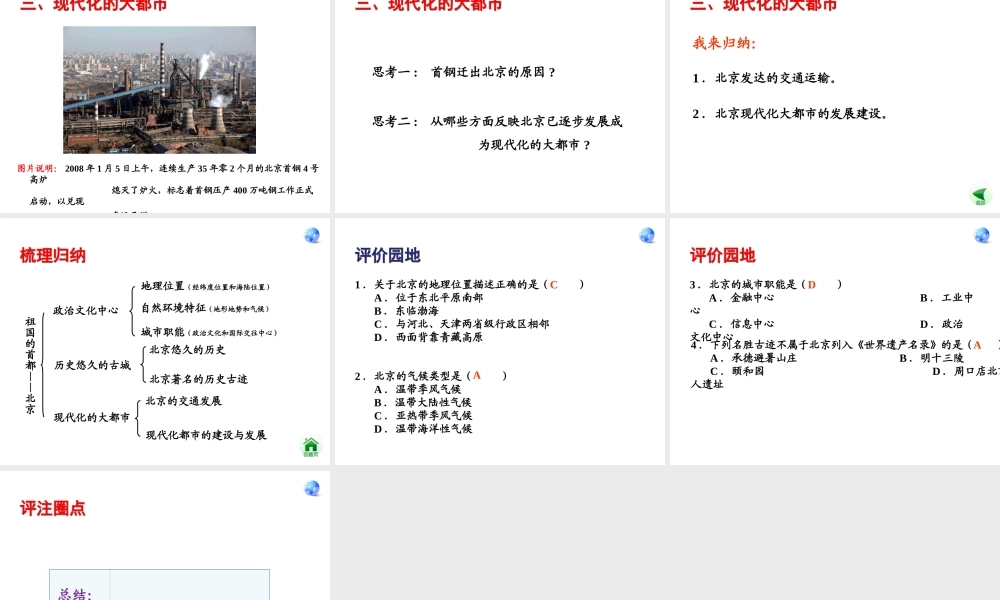1000x600 pixels.
Task: Choose option A 承德避暑山庄
Action: [x=753, y=358]
